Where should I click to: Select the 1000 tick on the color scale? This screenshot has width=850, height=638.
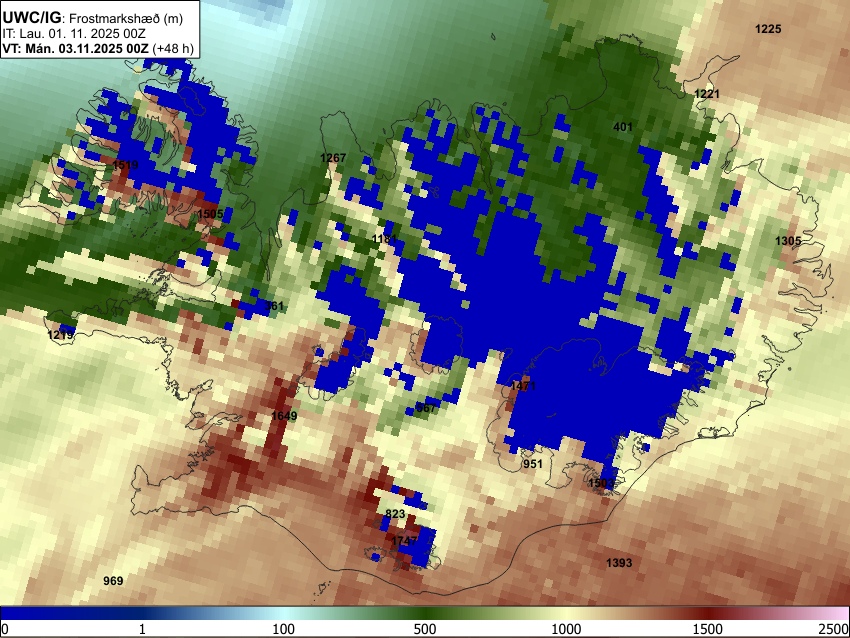pos(566,629)
